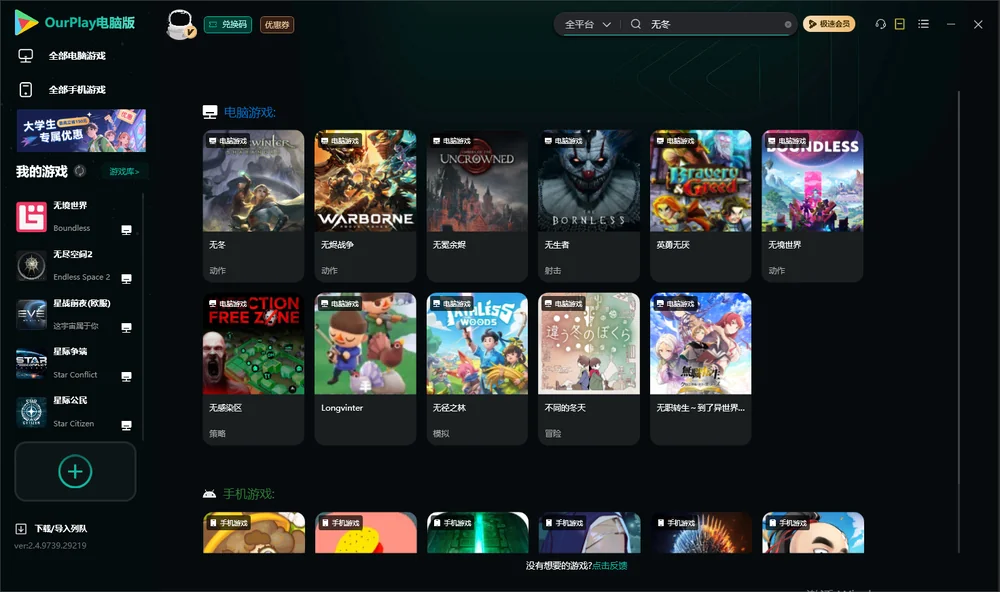Select 全部手机游戏 in the sidebar
1000x592 pixels.
pos(77,90)
